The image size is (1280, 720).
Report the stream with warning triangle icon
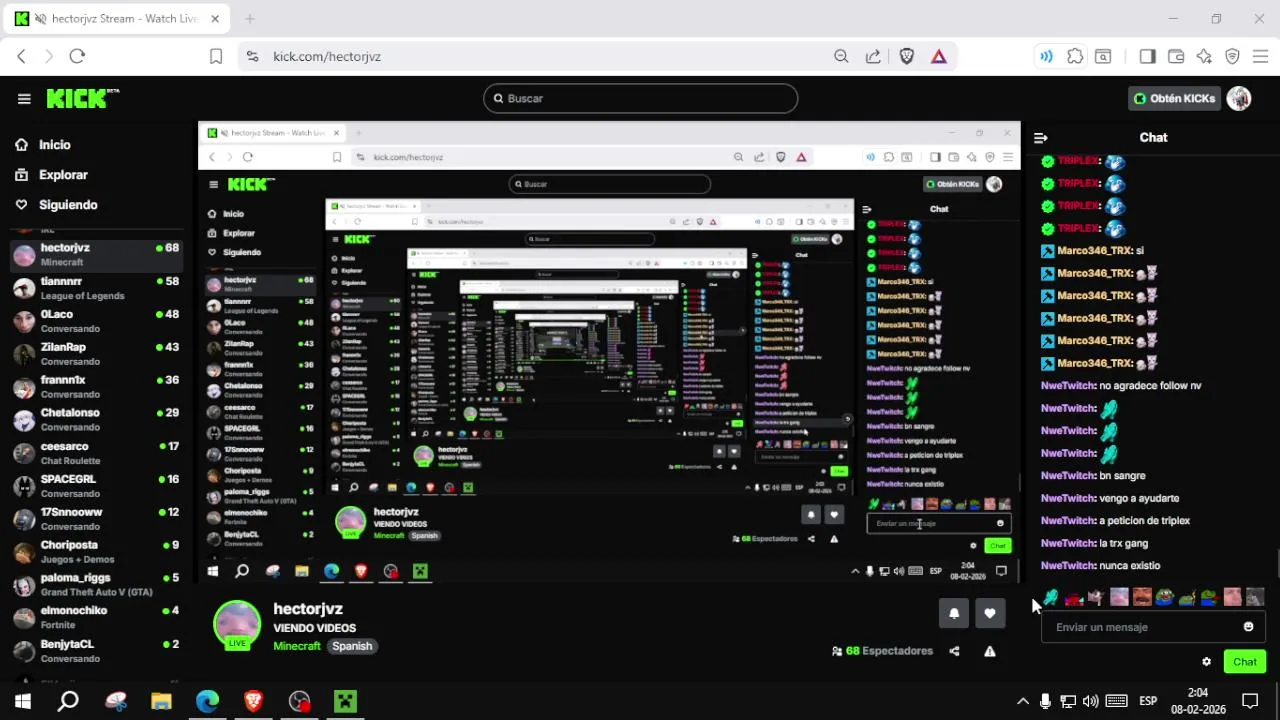pyautogui.click(x=989, y=651)
